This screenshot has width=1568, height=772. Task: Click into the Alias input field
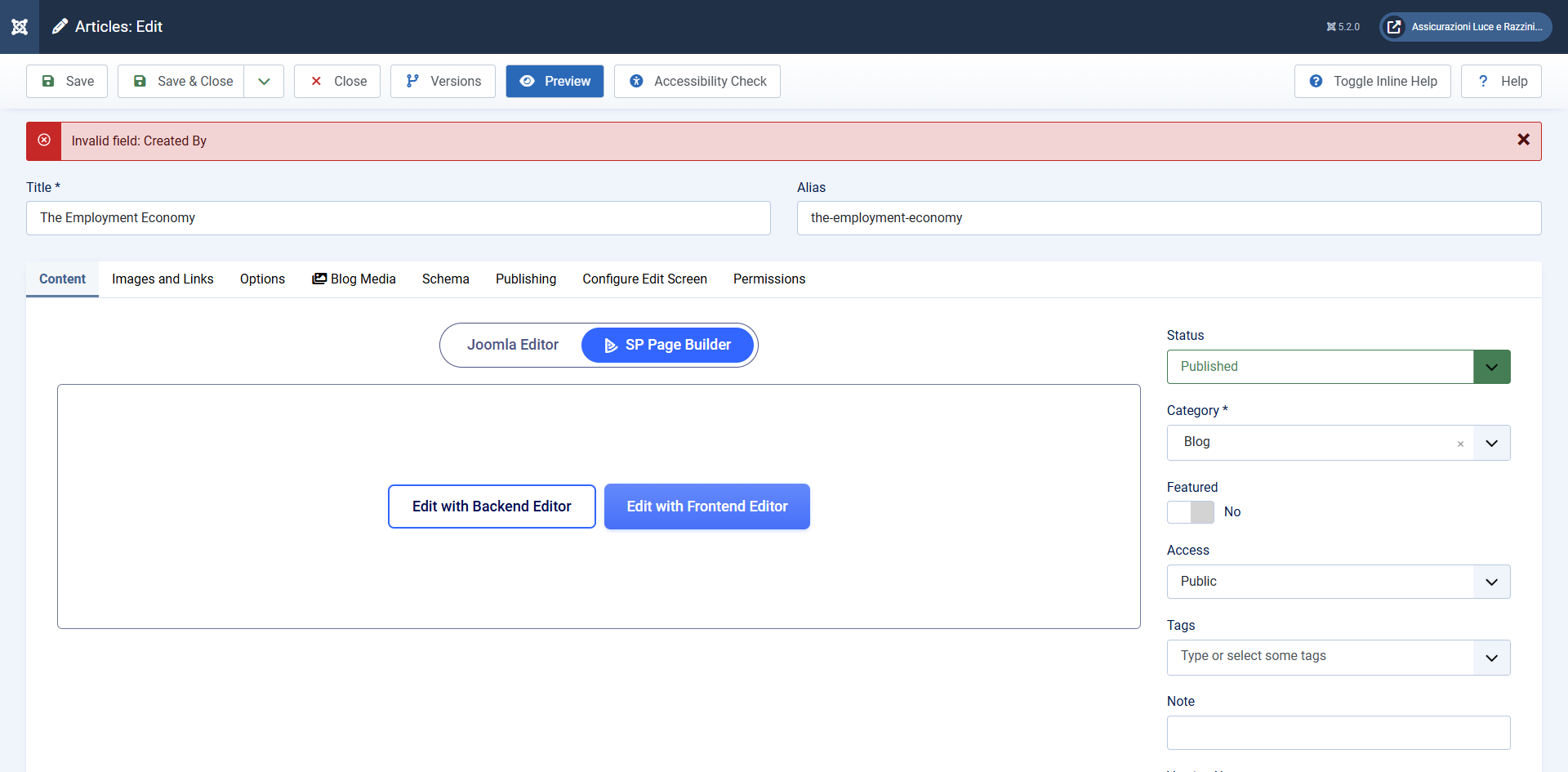[x=1168, y=218]
